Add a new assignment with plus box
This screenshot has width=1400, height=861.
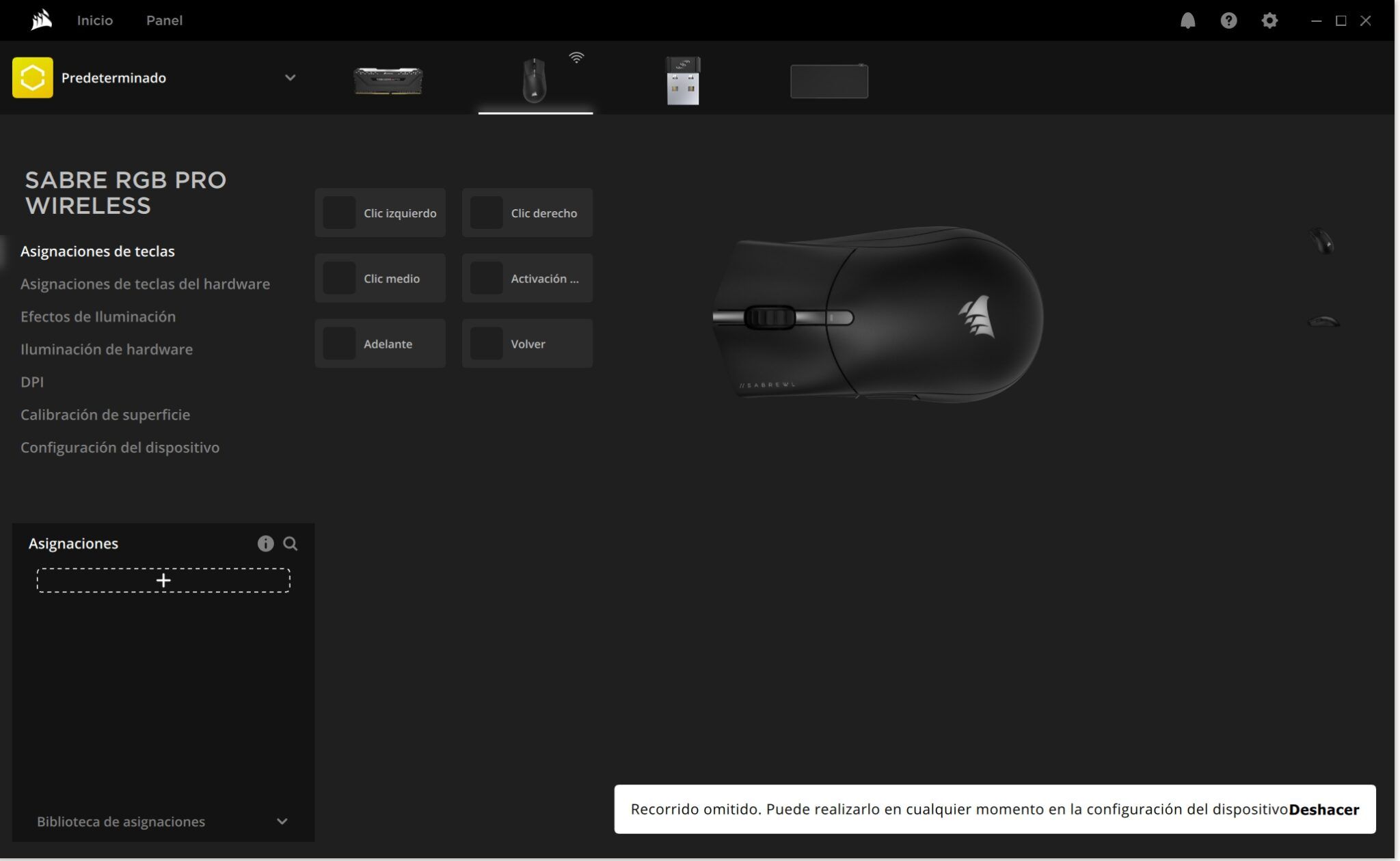click(x=163, y=580)
